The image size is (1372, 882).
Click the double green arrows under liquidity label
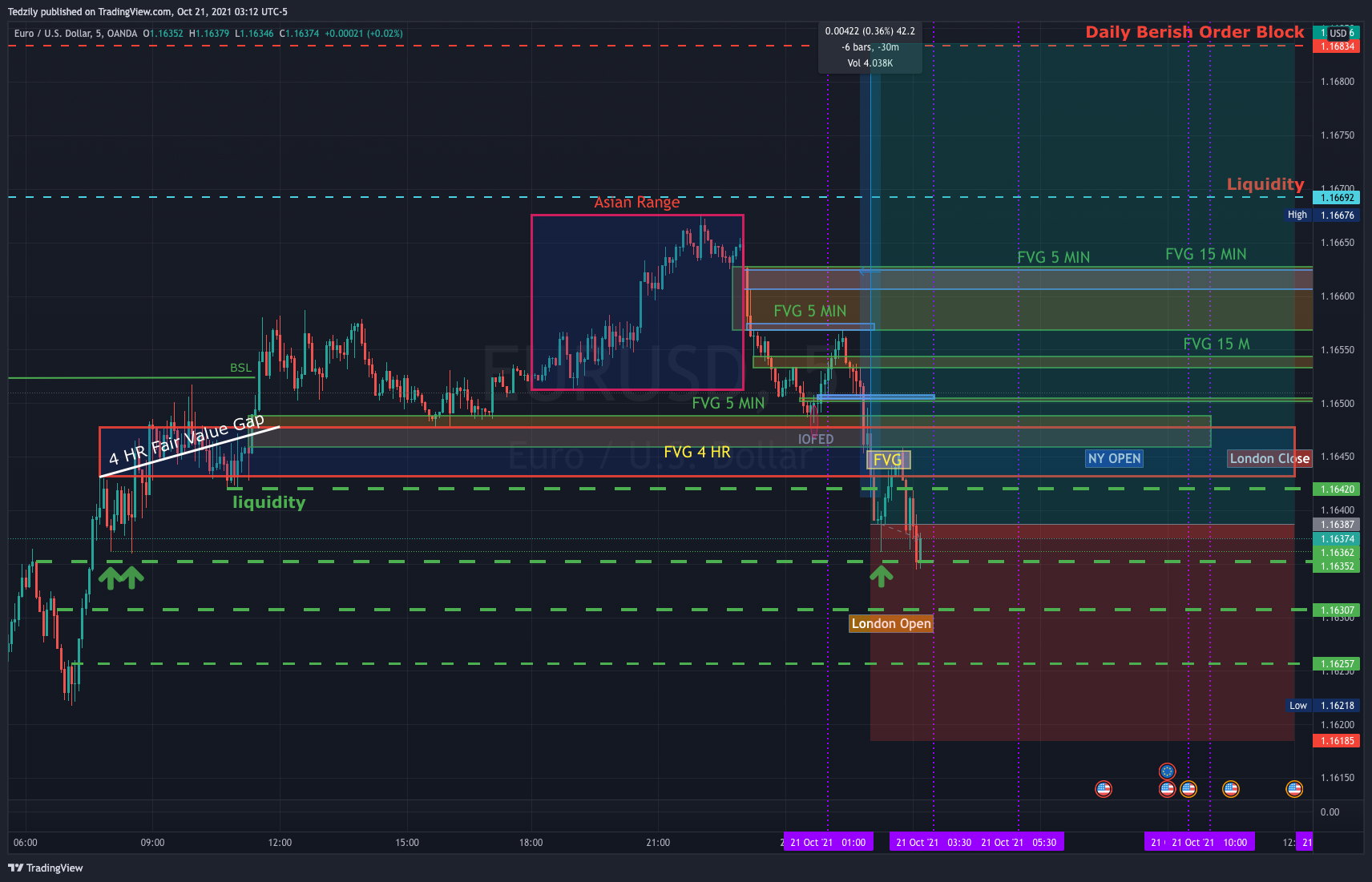click(x=121, y=578)
